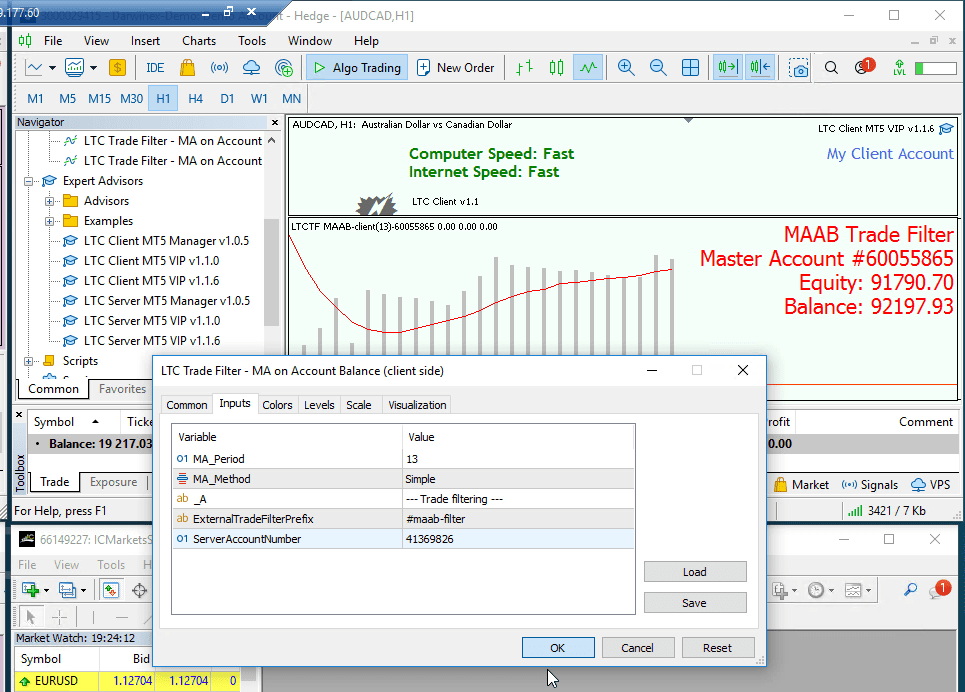This screenshot has width=965, height=692.
Task: Collapse the Expert Advisors tree node
Action: tap(28, 181)
